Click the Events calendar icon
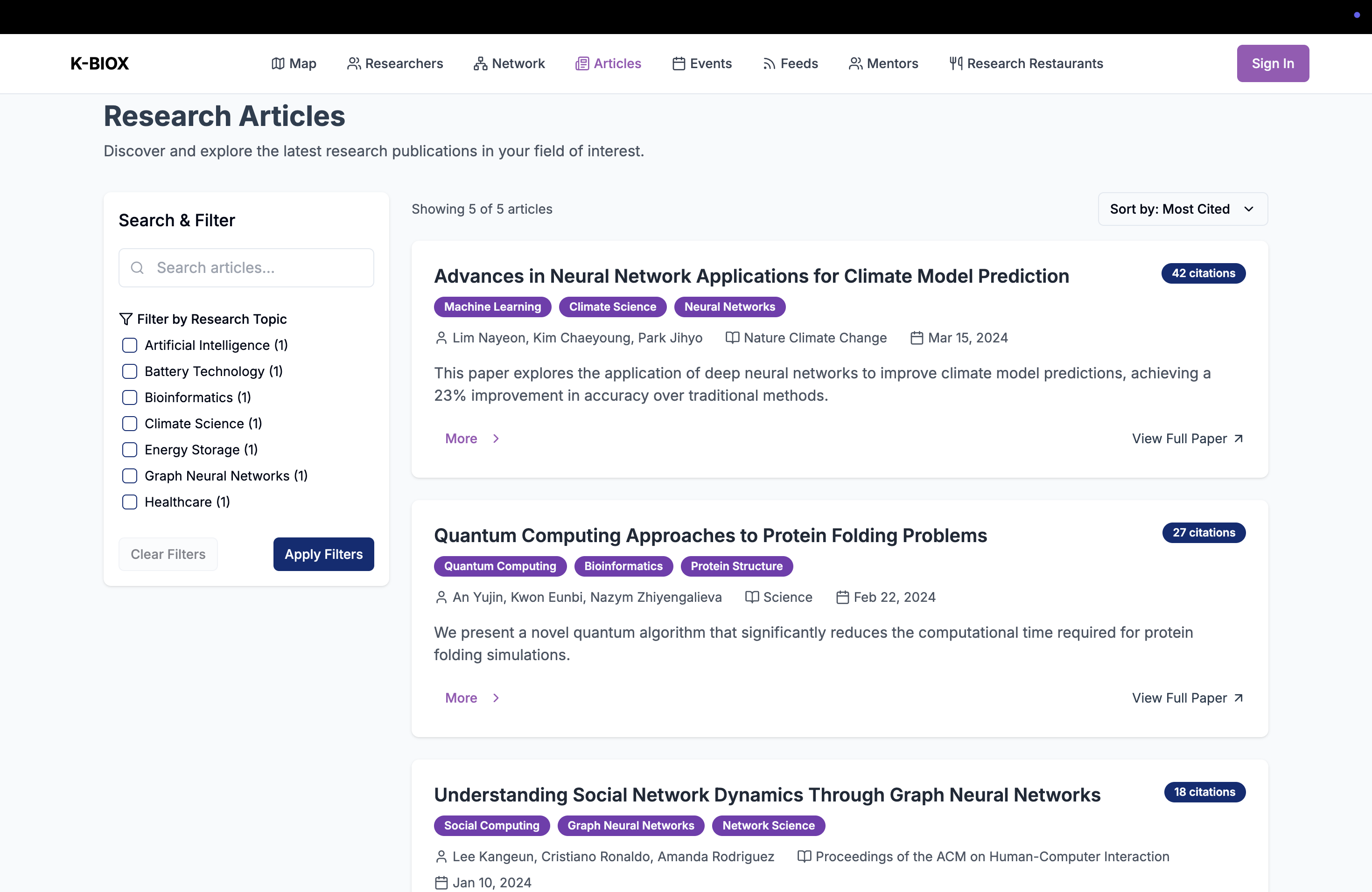Image resolution: width=1372 pixels, height=892 pixels. point(679,63)
